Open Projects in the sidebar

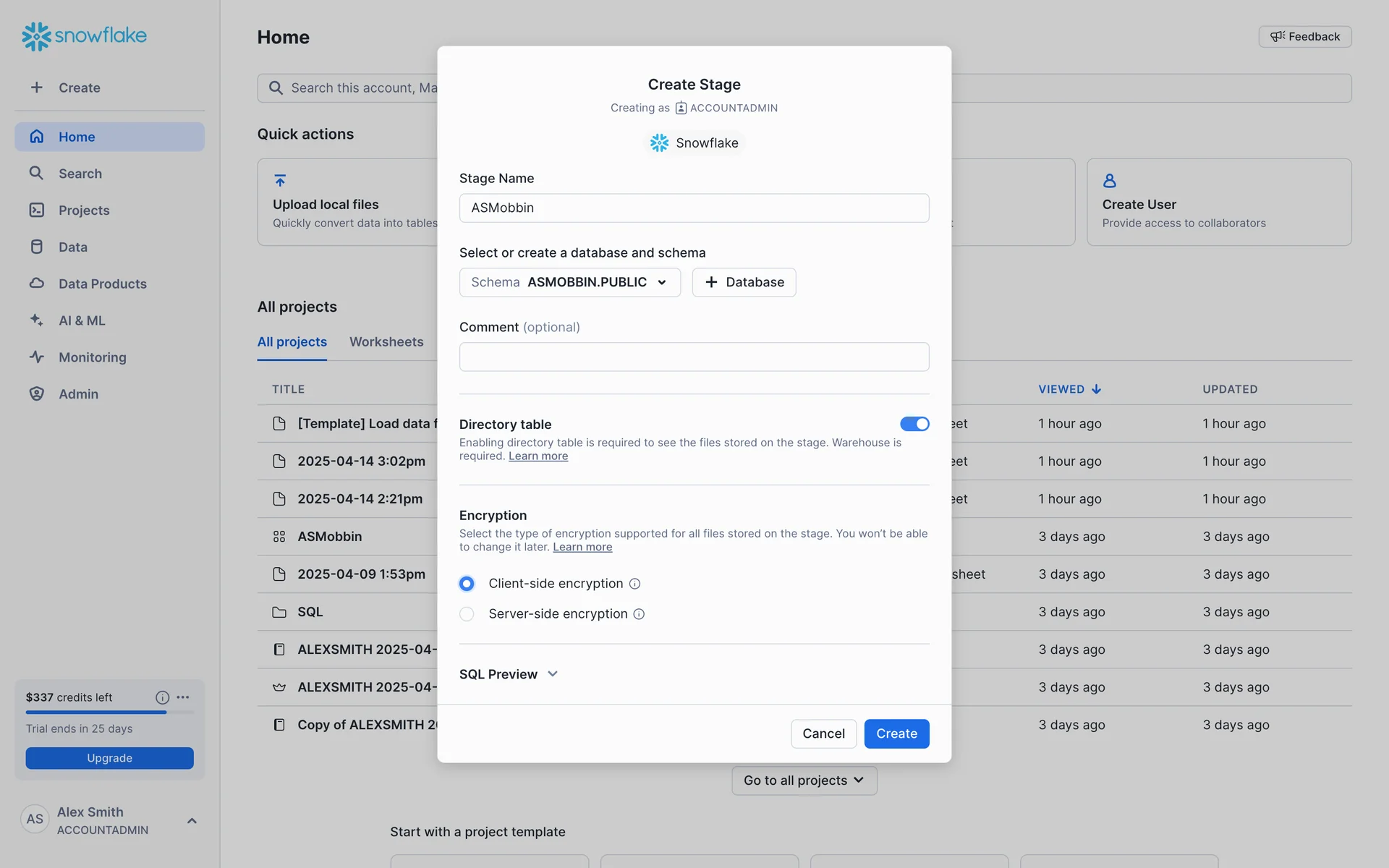[x=84, y=210]
